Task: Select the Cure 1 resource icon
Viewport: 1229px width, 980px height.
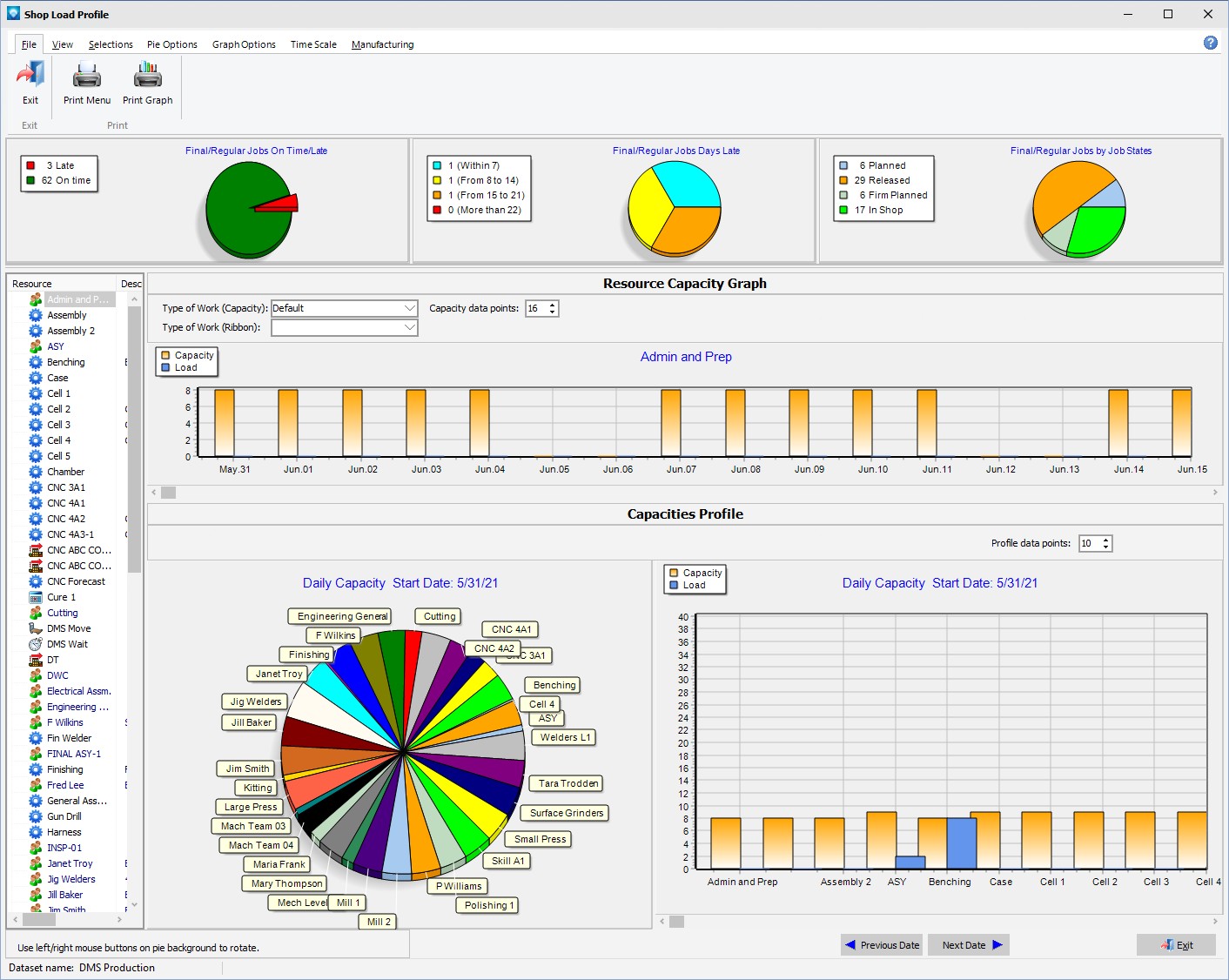Action: [x=36, y=597]
